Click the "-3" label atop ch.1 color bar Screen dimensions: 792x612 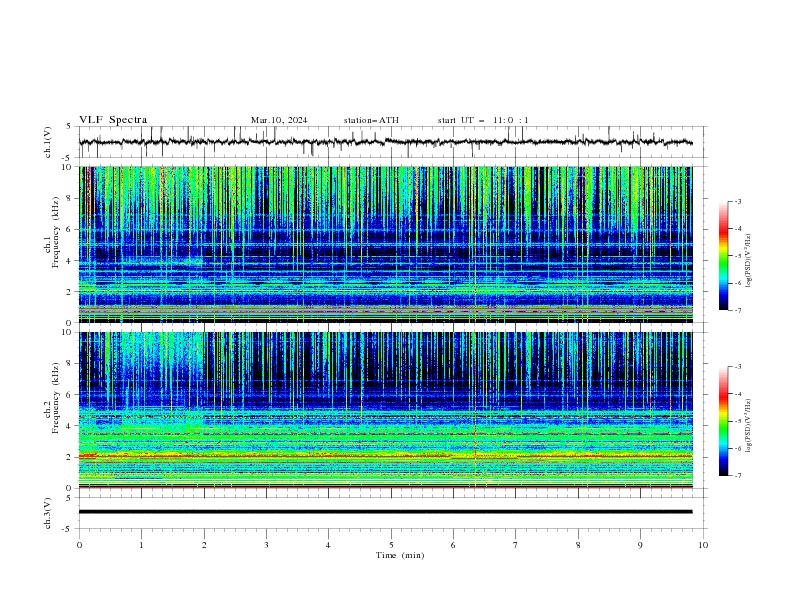coord(738,201)
